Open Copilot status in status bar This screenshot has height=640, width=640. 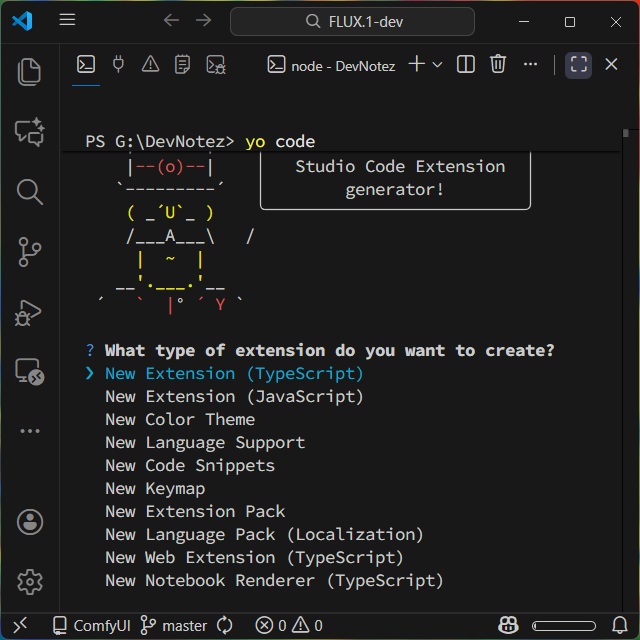(509, 625)
